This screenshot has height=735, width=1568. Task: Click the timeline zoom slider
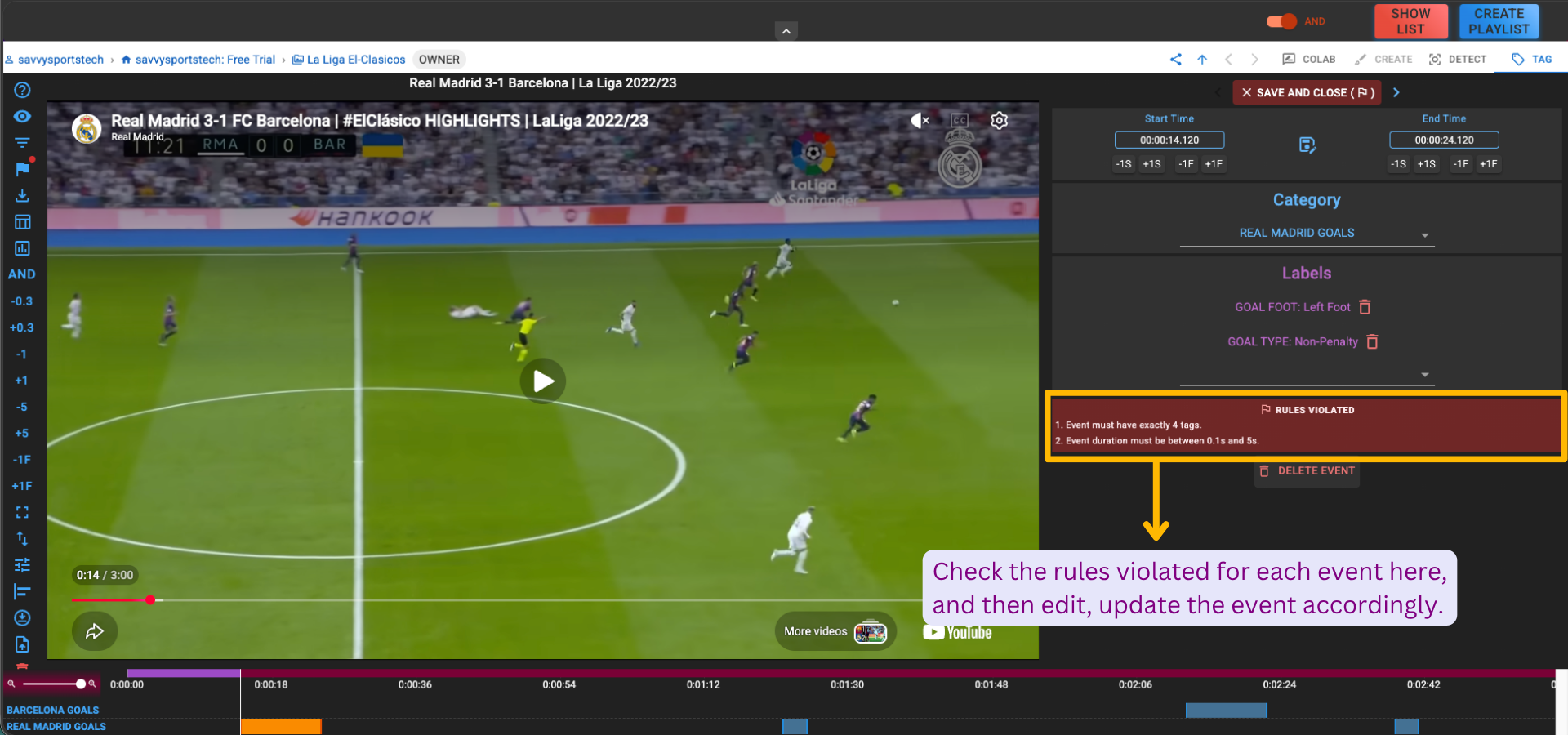click(x=52, y=684)
